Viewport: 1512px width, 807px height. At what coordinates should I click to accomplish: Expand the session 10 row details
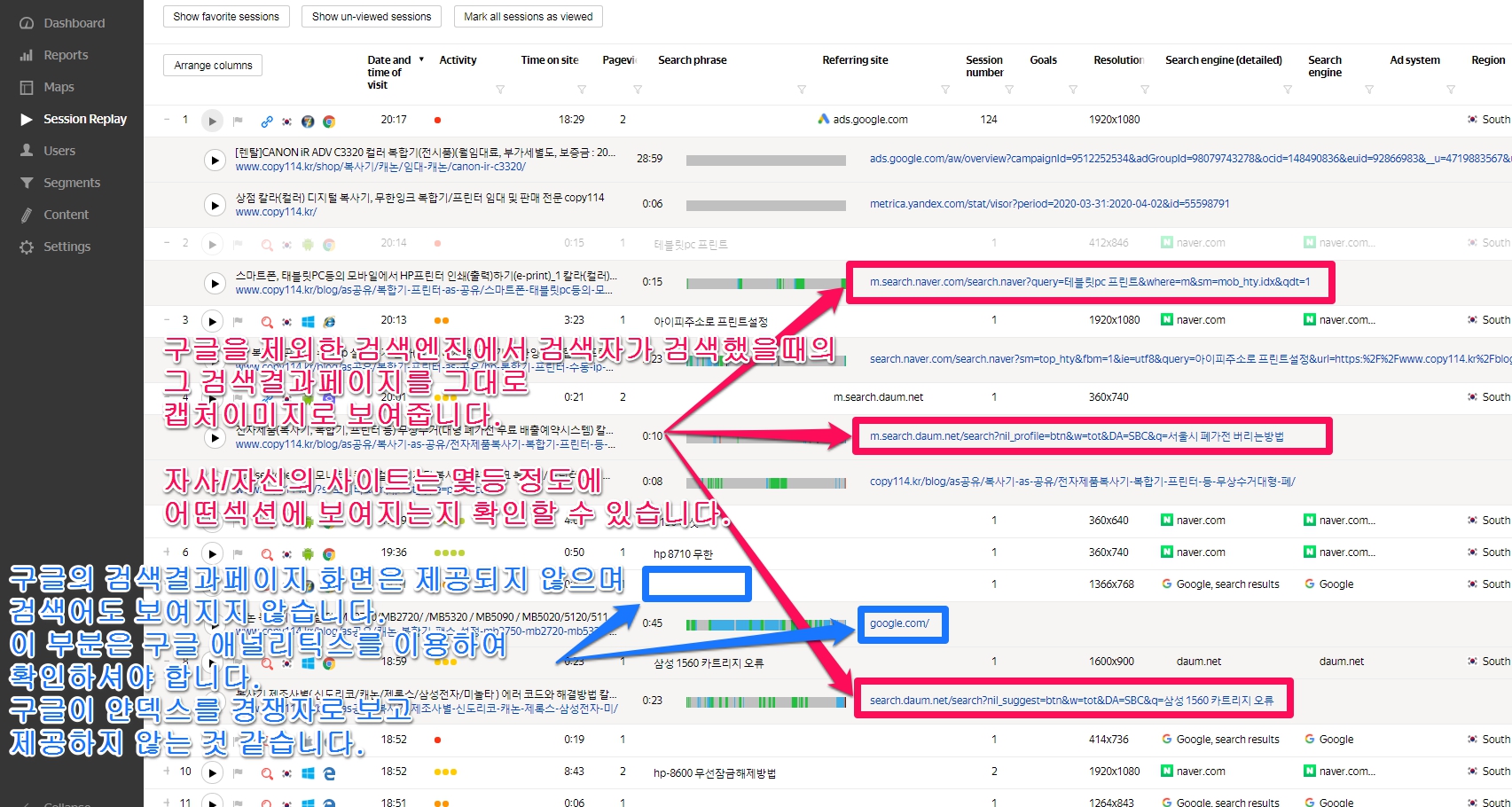pyautogui.click(x=167, y=772)
